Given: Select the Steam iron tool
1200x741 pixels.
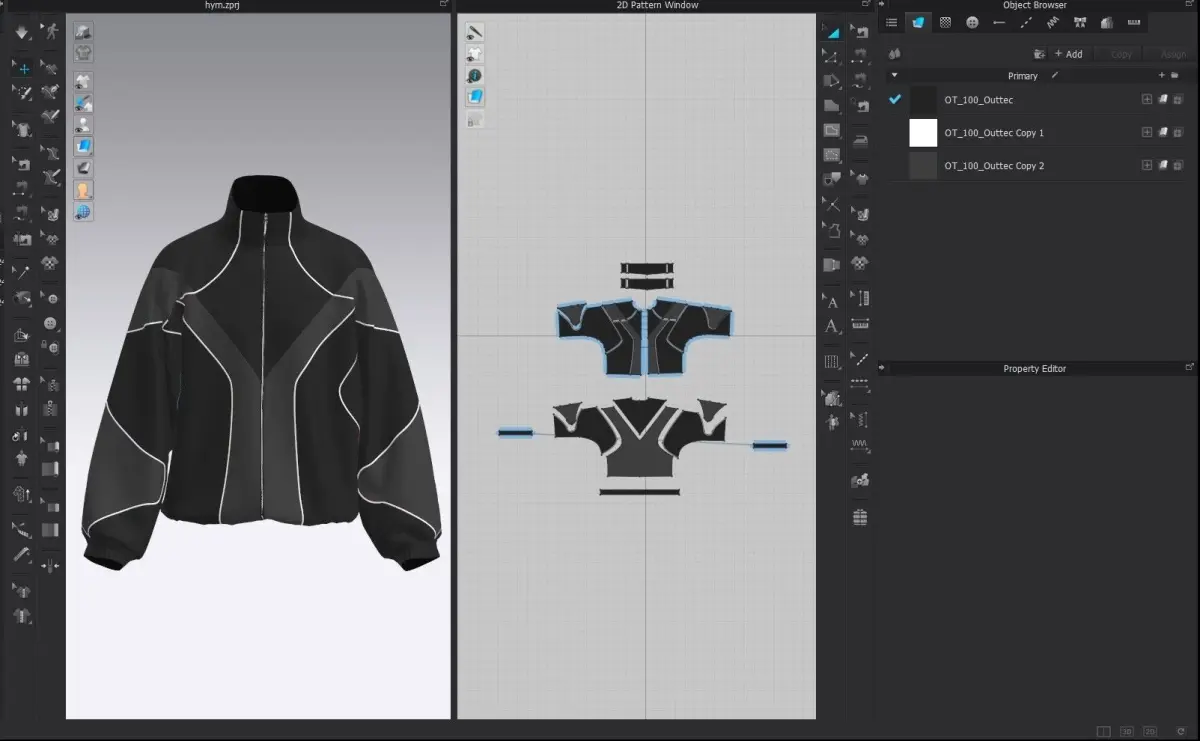Looking at the screenshot, I should [860, 141].
